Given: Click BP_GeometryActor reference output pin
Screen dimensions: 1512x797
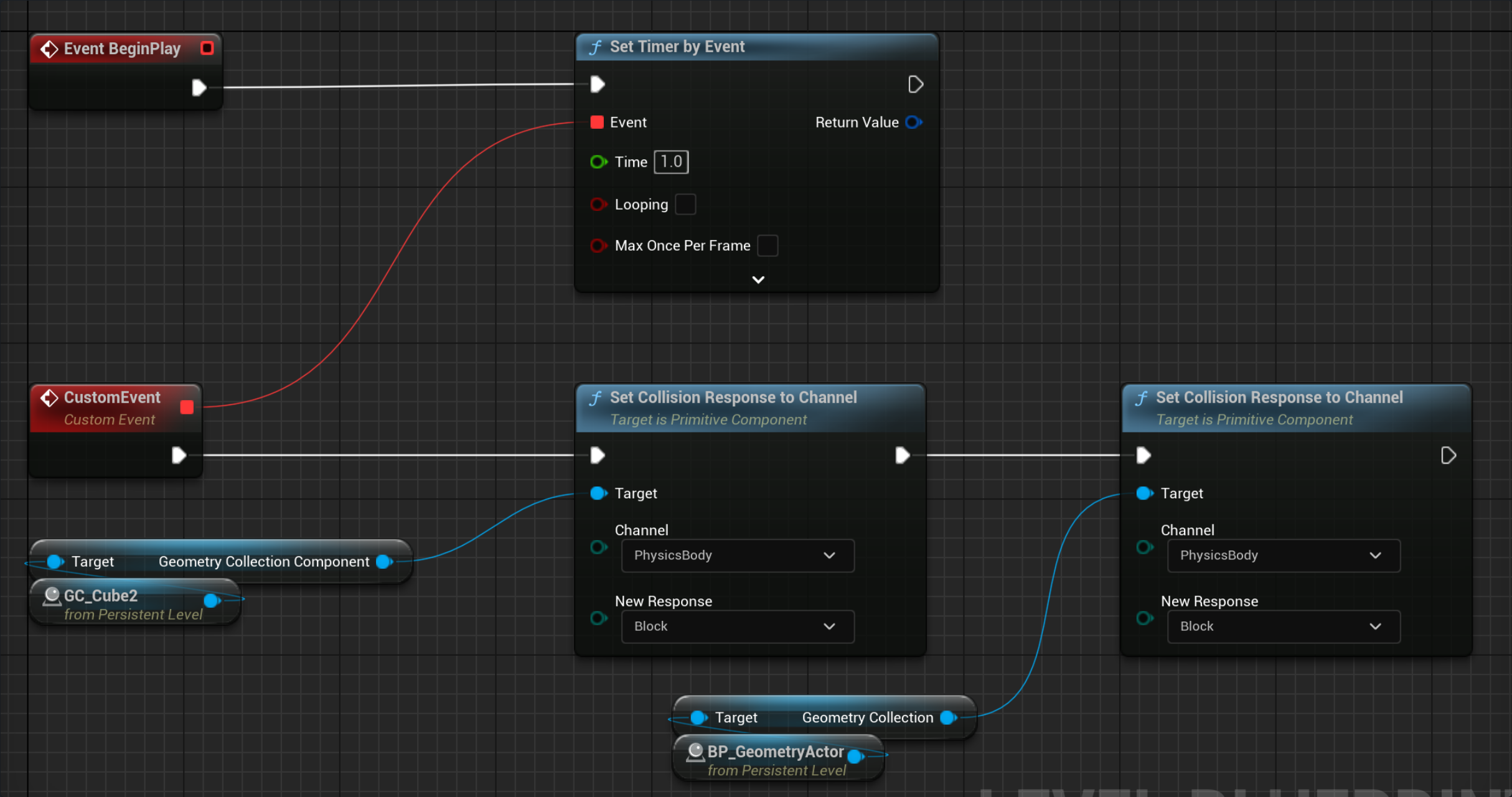Looking at the screenshot, I should 856,756.
